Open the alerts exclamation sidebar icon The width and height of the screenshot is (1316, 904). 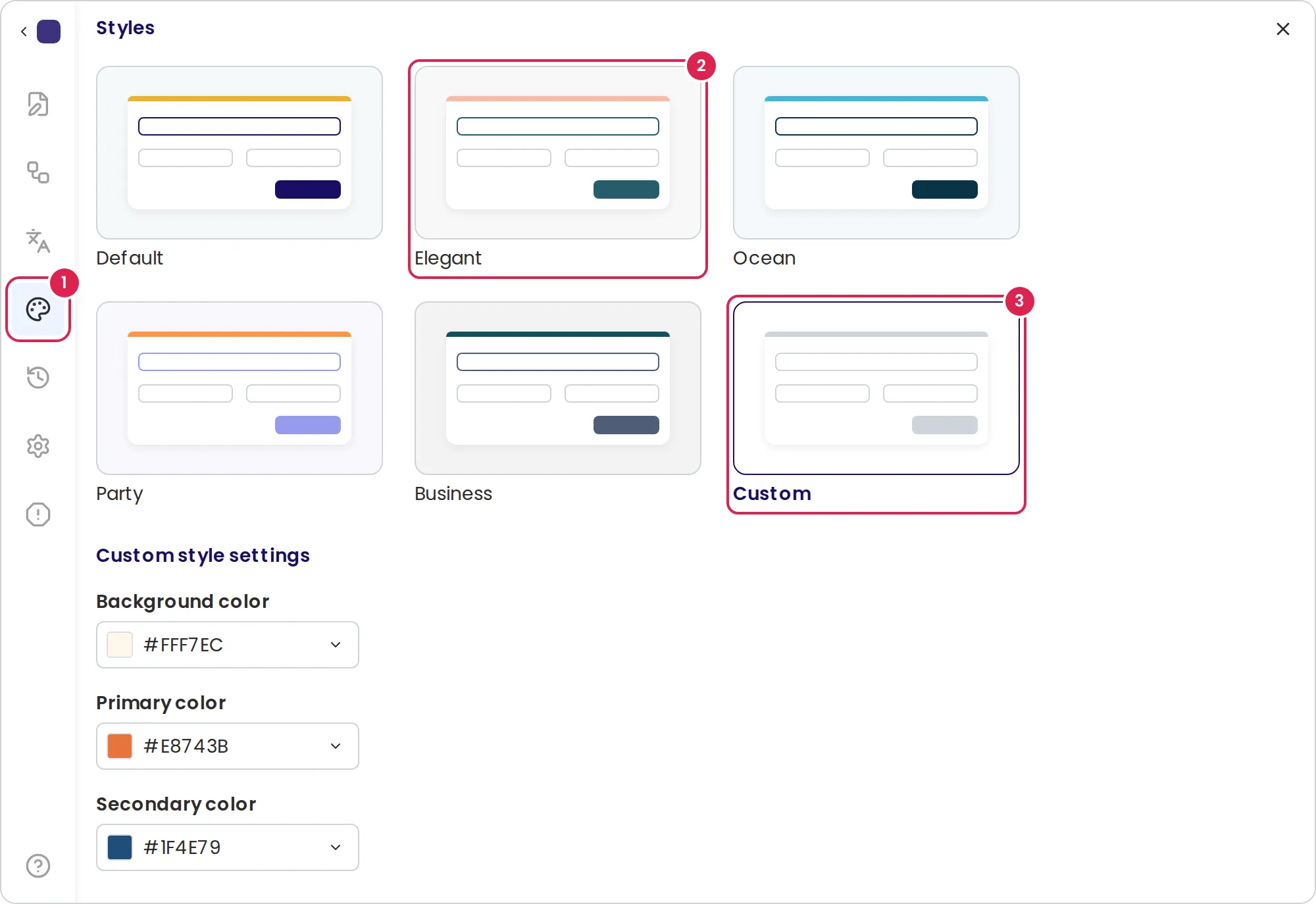tap(38, 515)
